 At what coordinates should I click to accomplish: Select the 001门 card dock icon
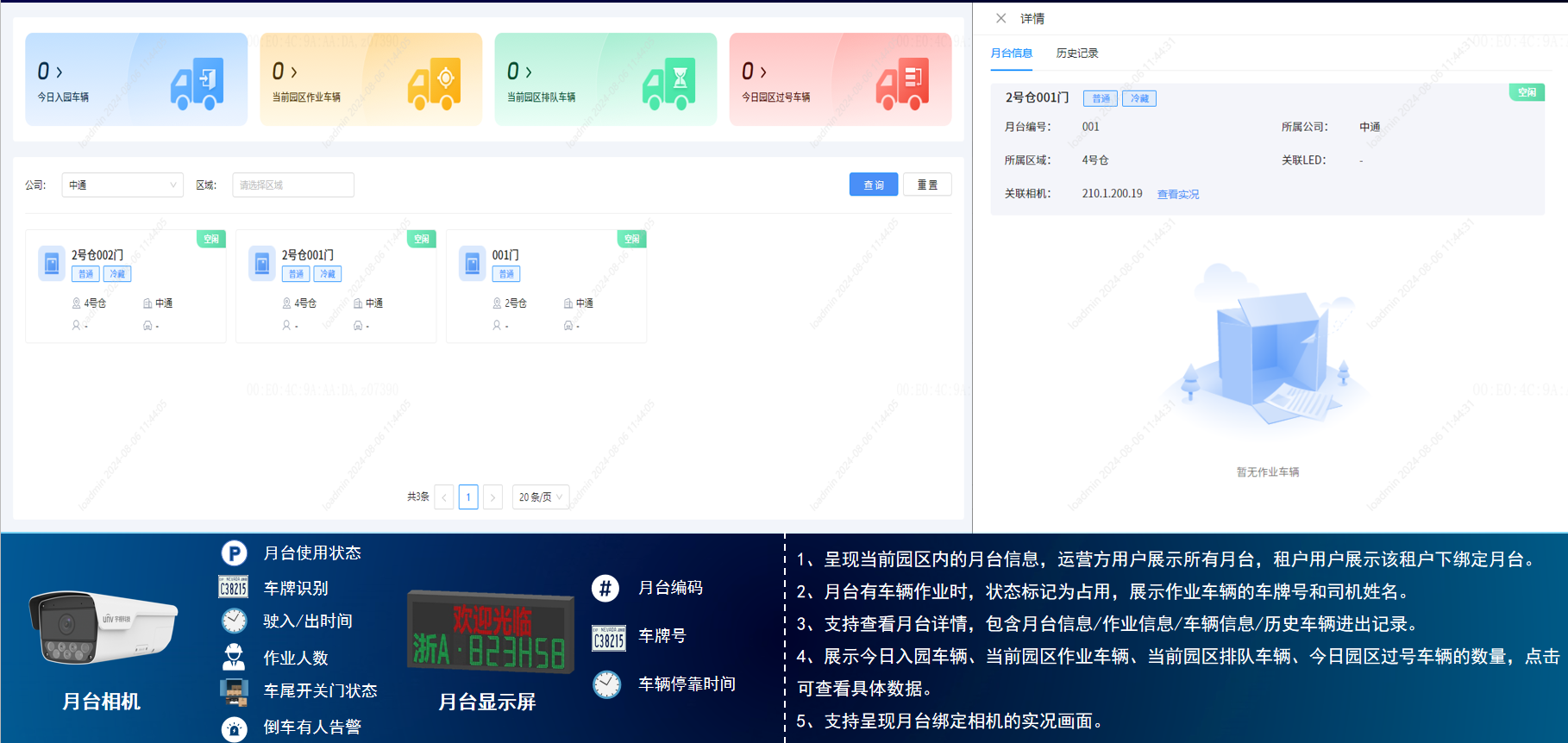[473, 263]
